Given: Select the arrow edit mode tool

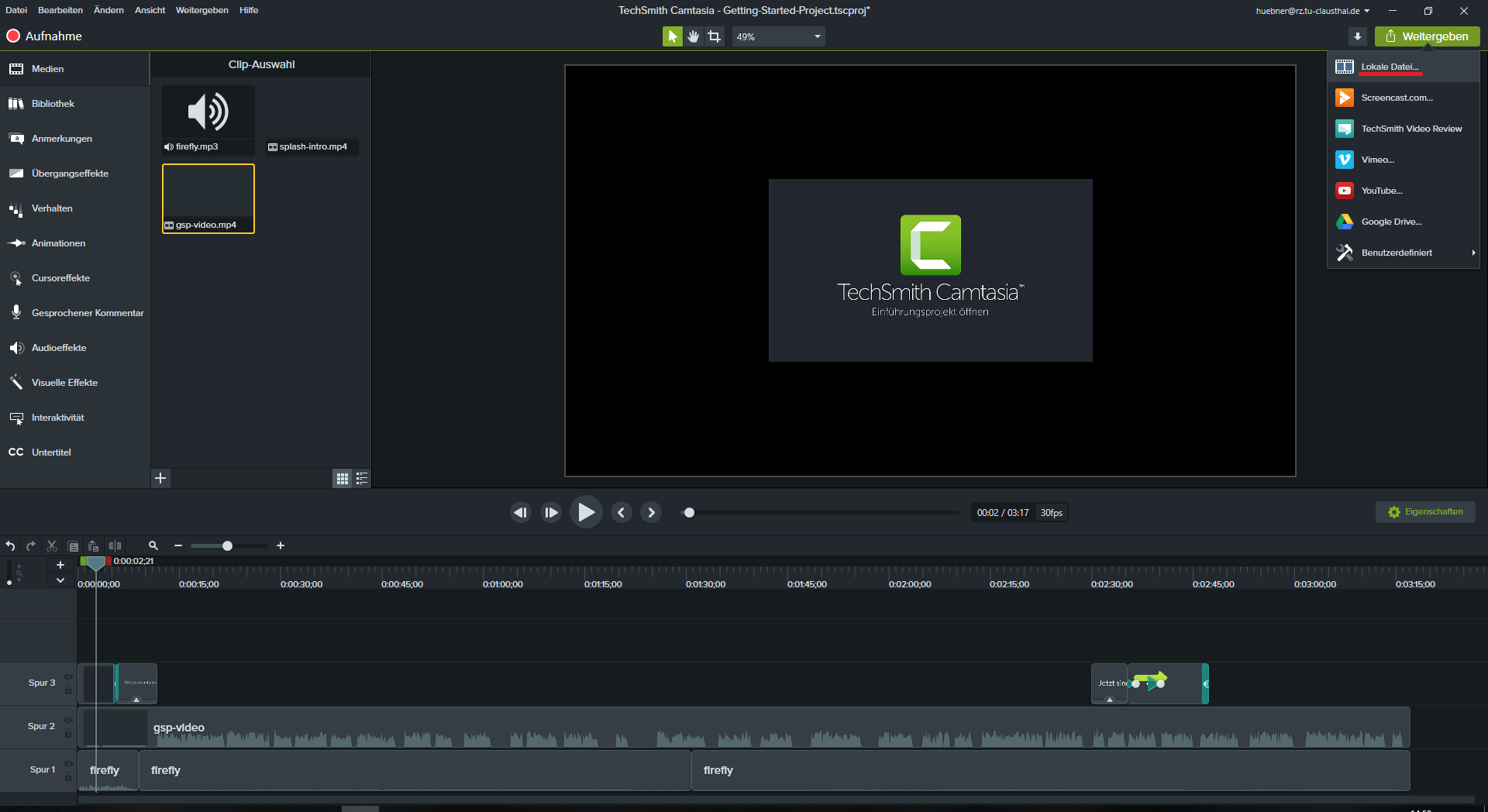Looking at the screenshot, I should coord(672,36).
